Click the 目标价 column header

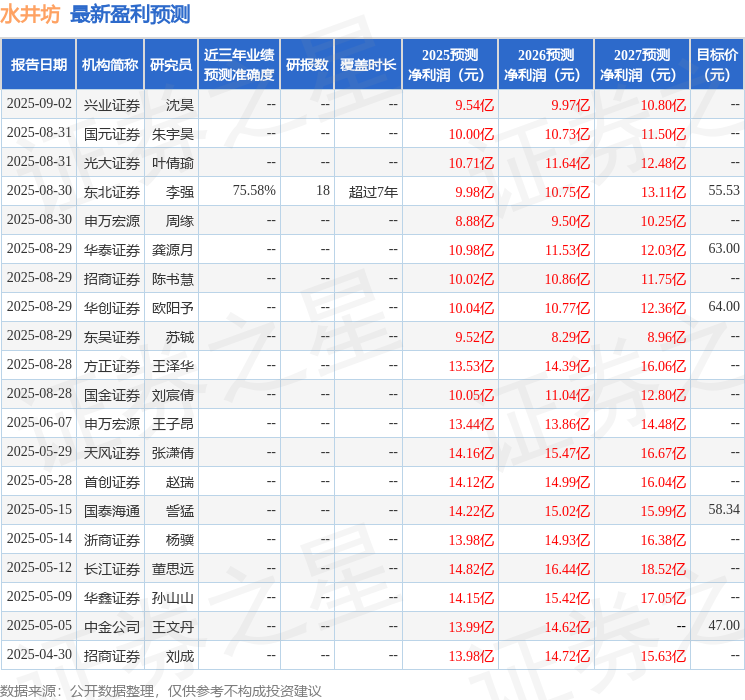click(x=717, y=65)
